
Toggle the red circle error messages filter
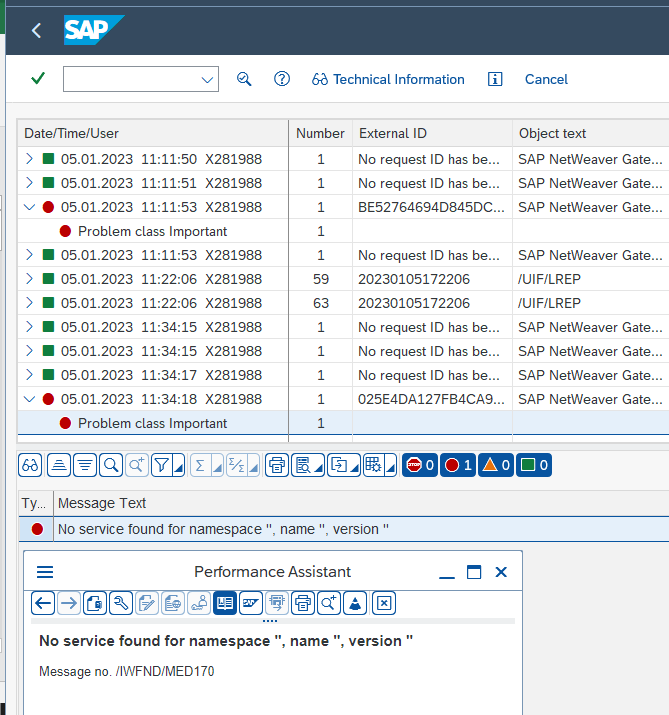458,465
